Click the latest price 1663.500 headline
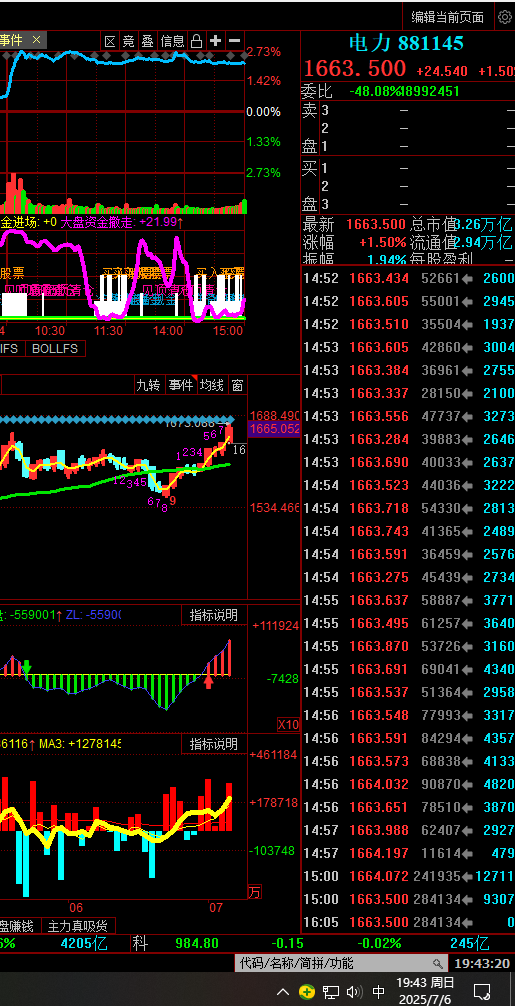 355,69
